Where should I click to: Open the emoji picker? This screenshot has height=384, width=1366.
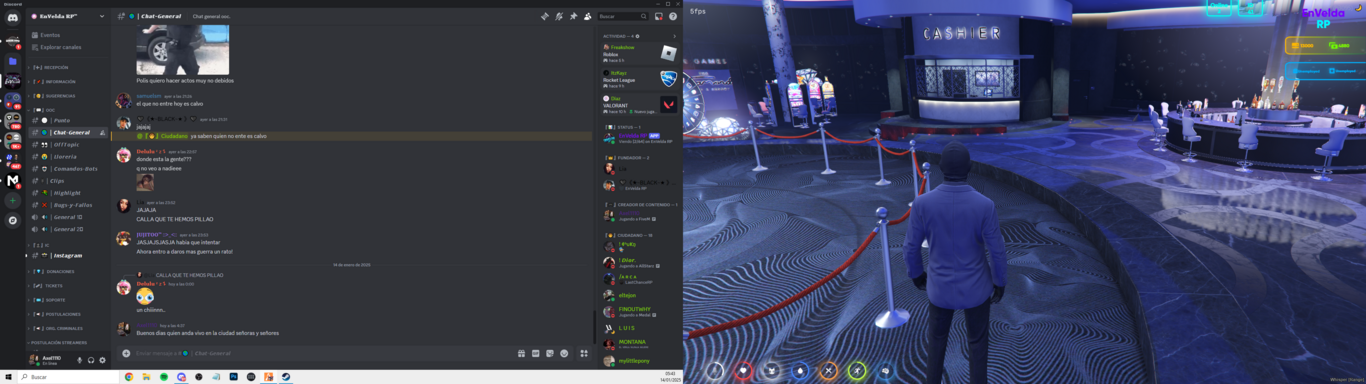point(564,353)
